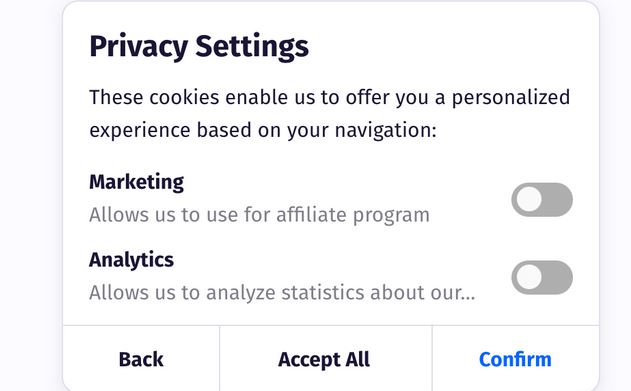
Task: Click the ellipsis ending the Analytics description
Action: 468,298
